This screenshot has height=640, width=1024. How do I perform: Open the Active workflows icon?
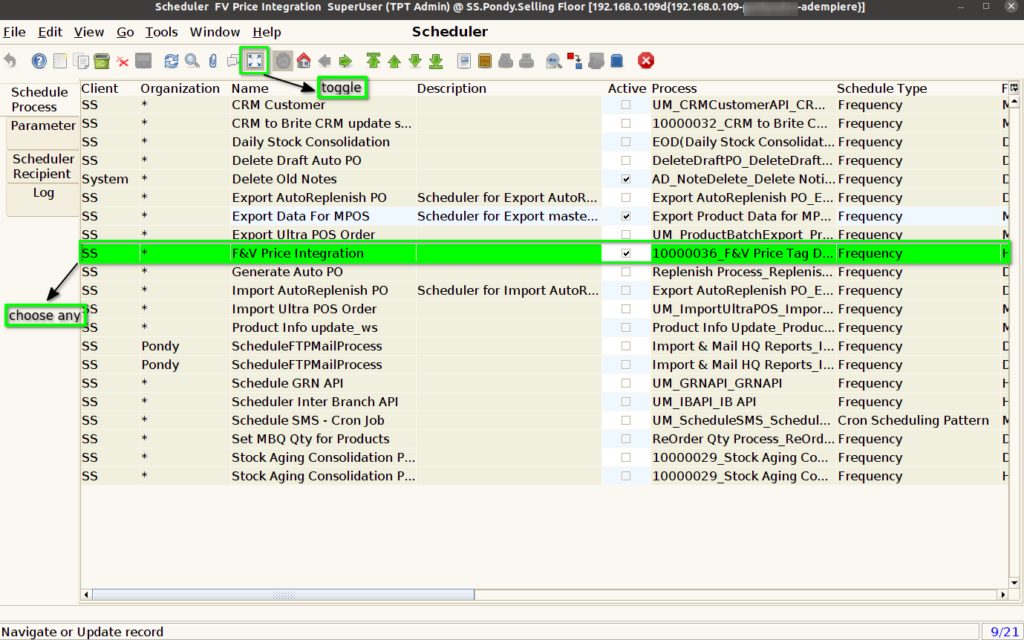(575, 61)
